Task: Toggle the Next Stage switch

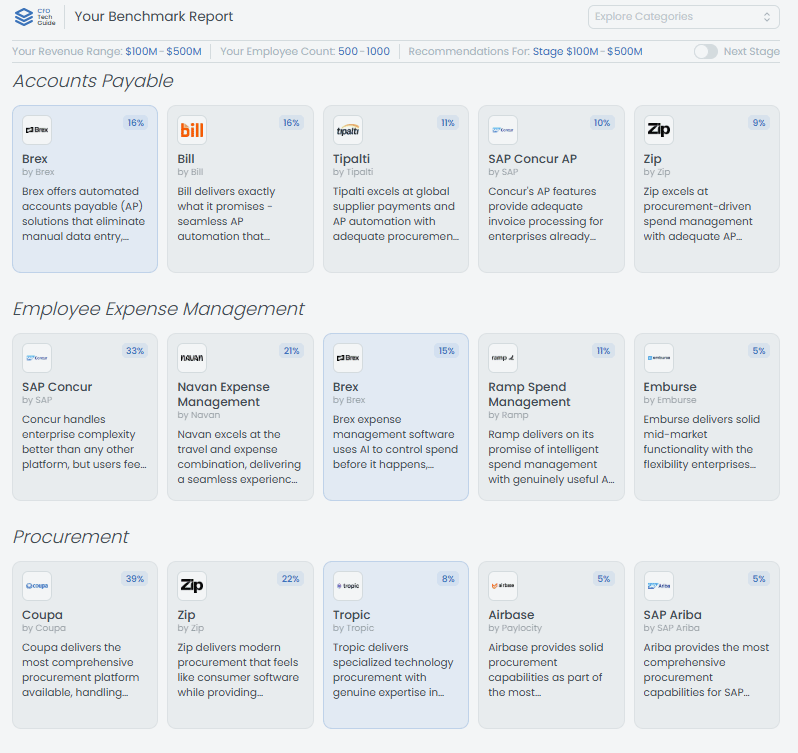Action: point(706,51)
